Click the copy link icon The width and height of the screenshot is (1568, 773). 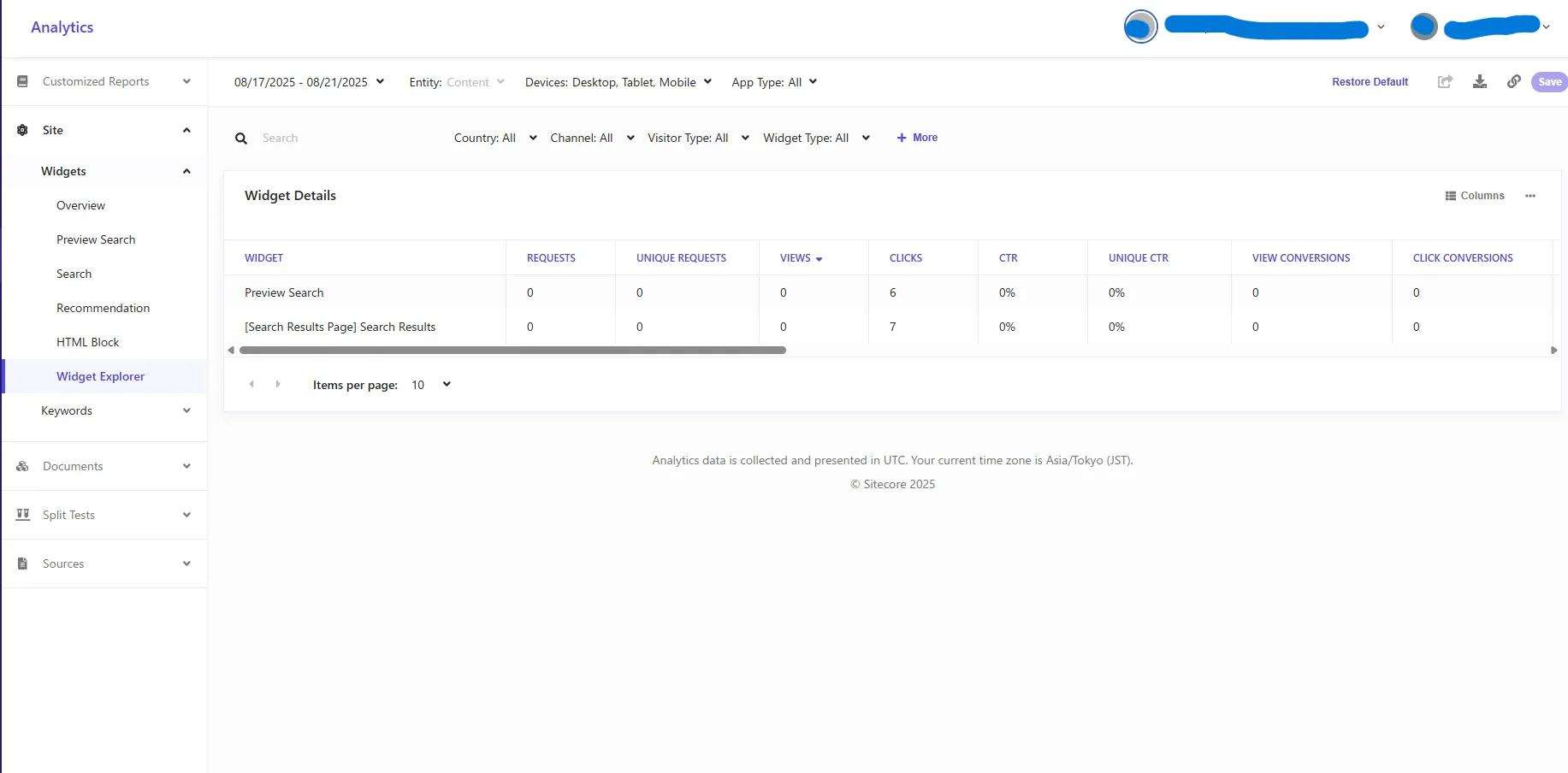coord(1513,82)
